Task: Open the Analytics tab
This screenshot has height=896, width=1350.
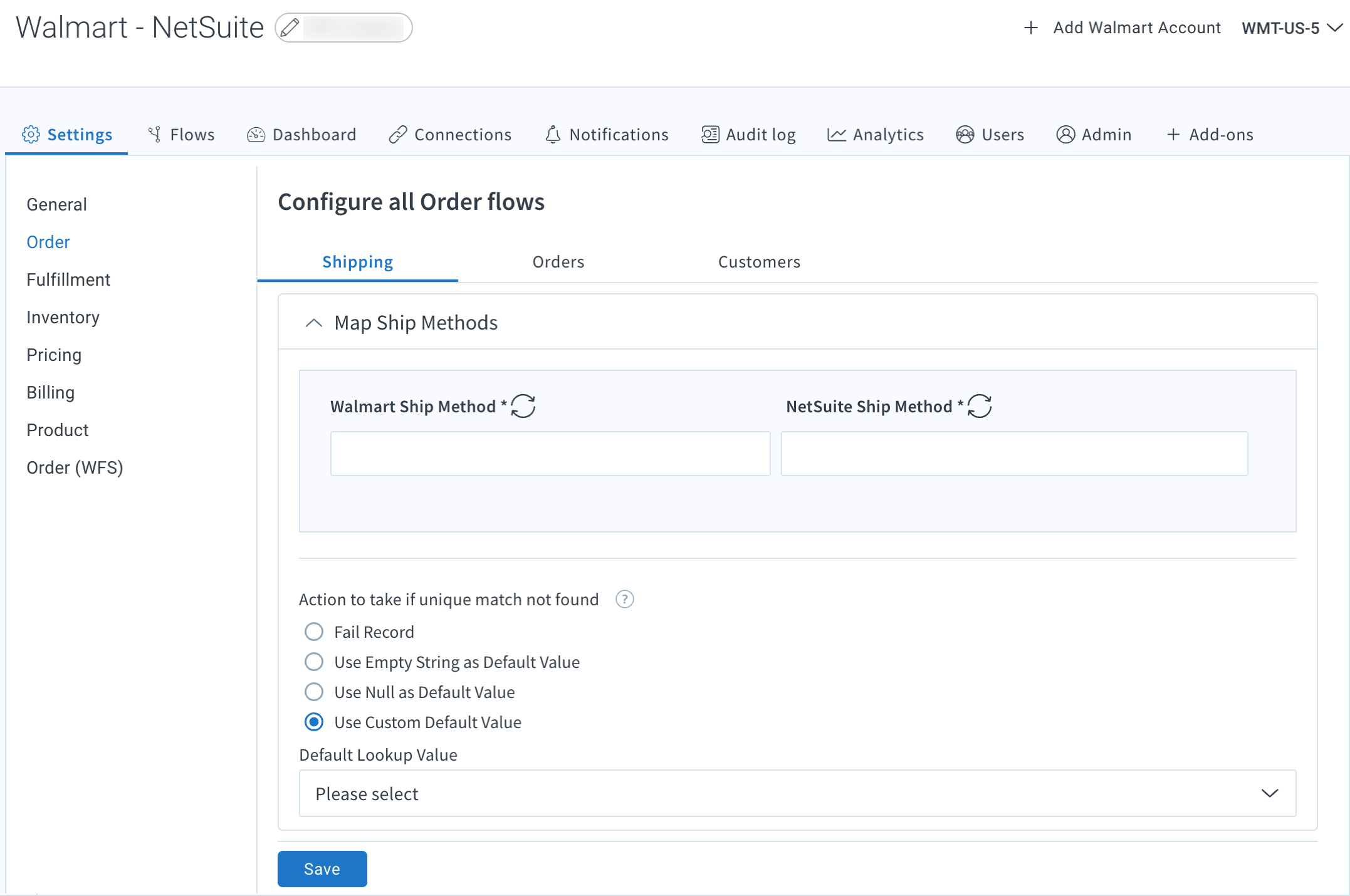Action: pyautogui.click(x=876, y=135)
